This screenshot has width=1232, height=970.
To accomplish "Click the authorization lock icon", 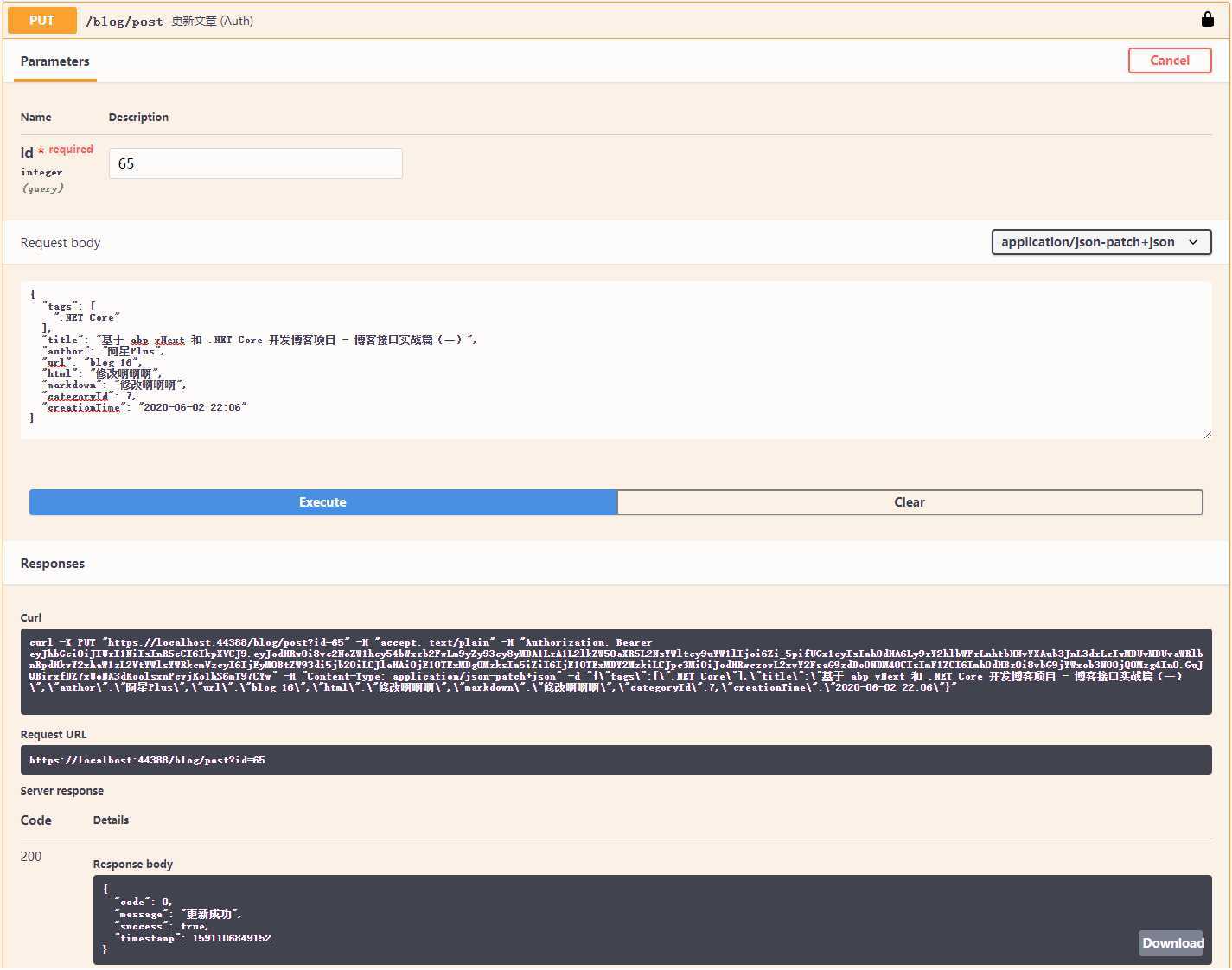I will (1208, 19).
